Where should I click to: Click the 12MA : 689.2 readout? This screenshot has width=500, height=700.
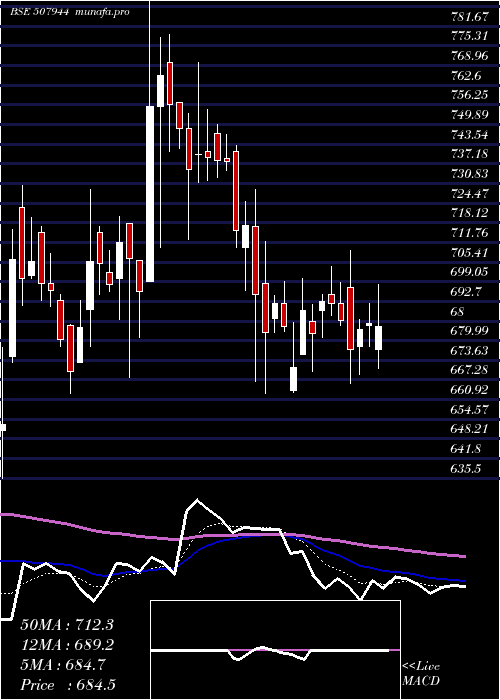pyautogui.click(x=67, y=645)
